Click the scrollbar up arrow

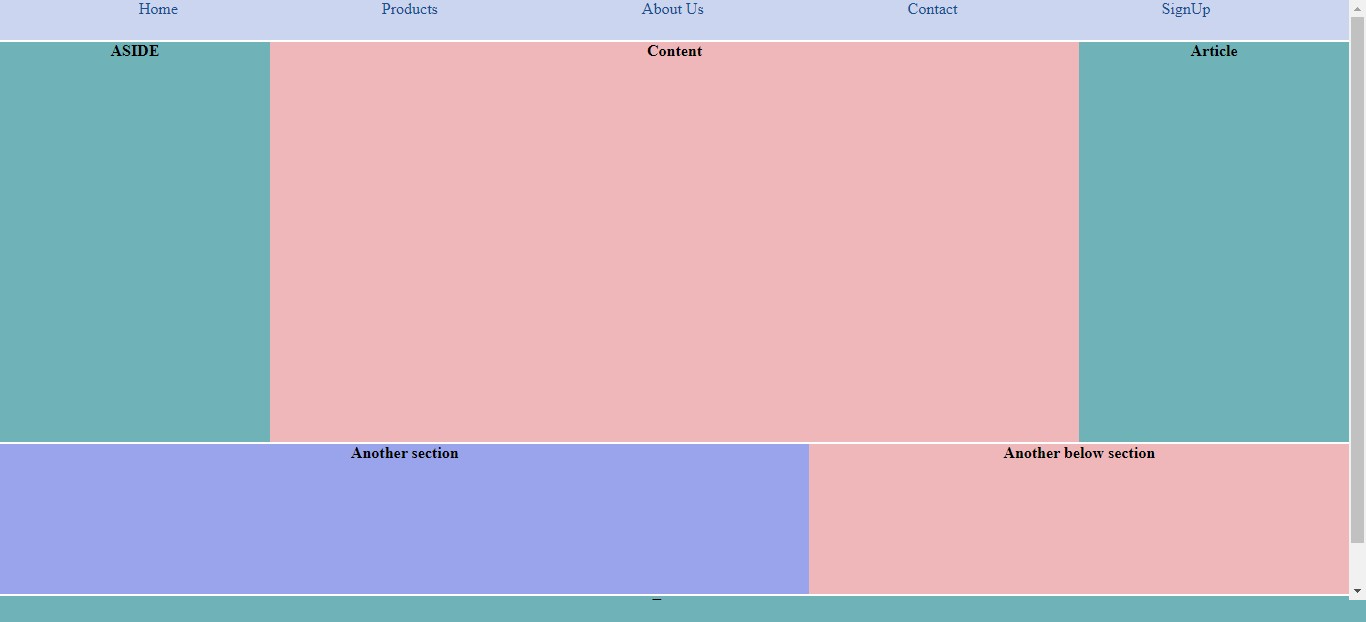(x=1357, y=7)
